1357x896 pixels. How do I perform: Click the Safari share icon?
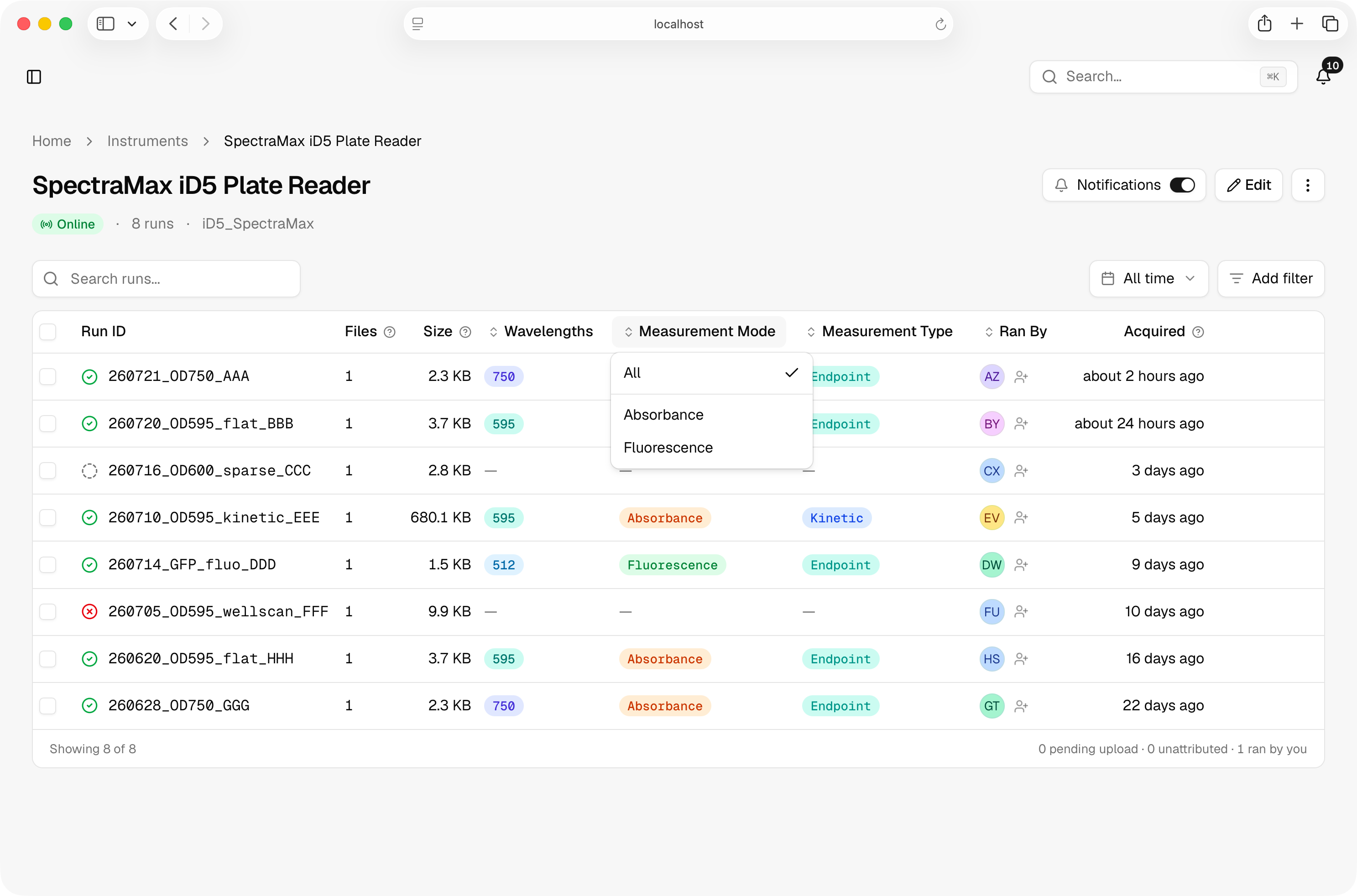pyautogui.click(x=1264, y=23)
